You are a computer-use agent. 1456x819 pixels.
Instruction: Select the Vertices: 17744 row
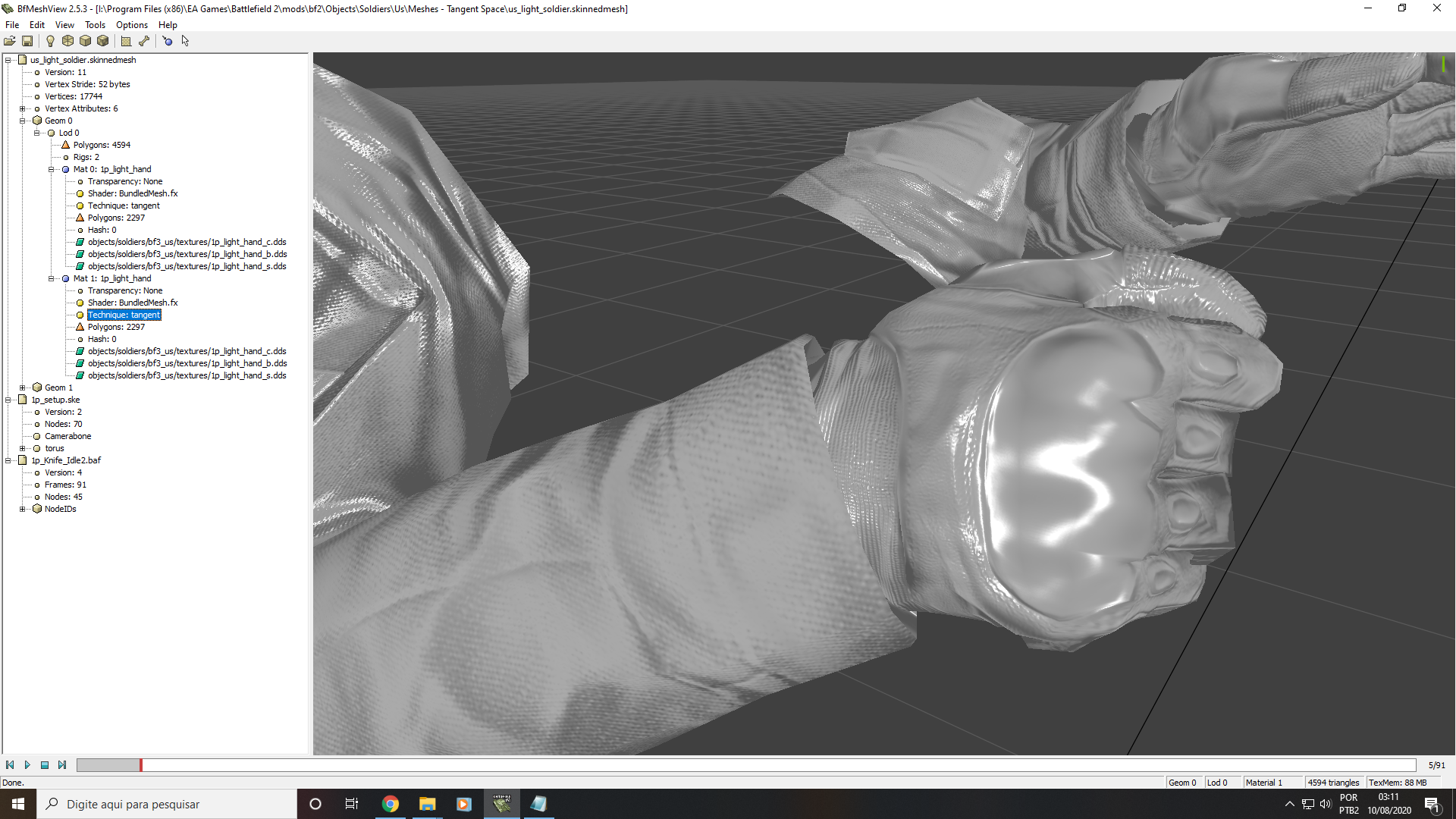[73, 96]
